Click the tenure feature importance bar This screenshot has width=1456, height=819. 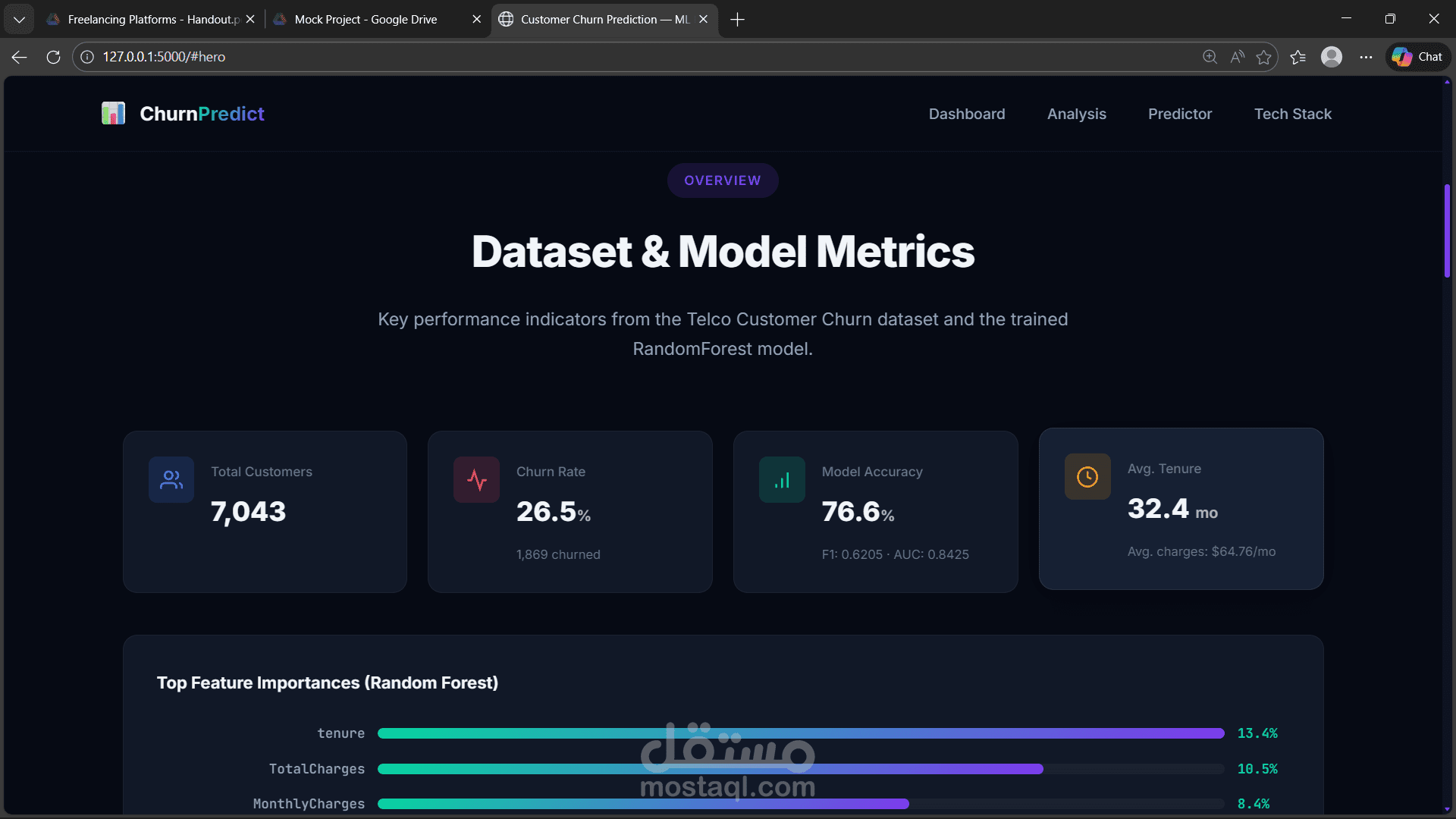(x=800, y=733)
